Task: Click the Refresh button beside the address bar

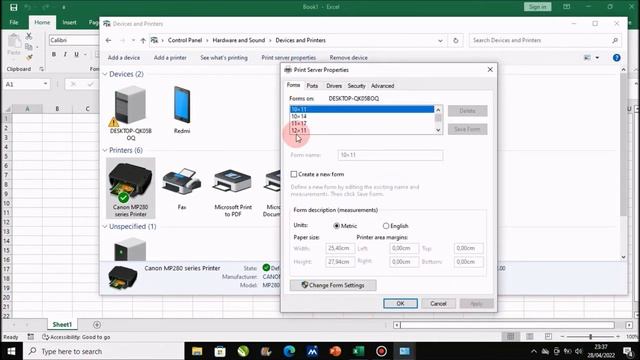Action: coord(456,40)
